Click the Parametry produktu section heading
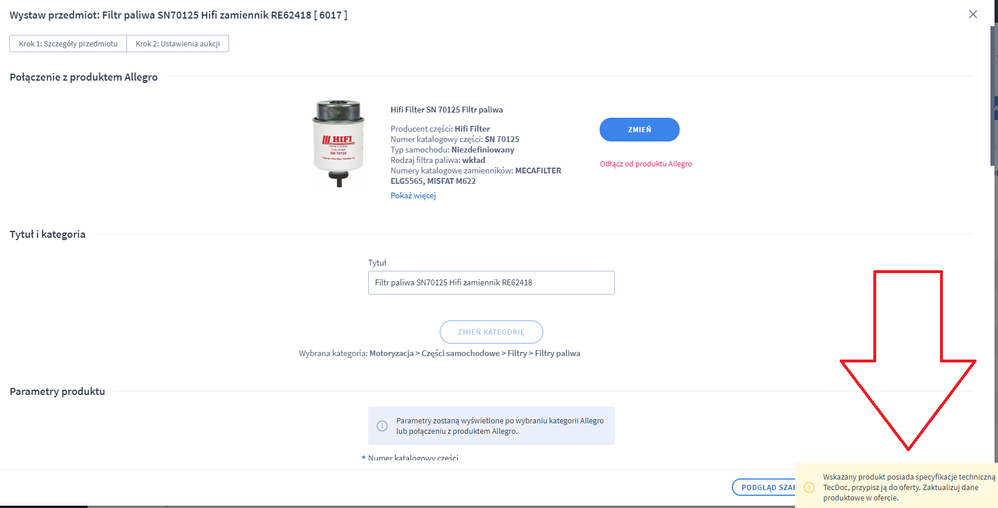Image resolution: width=998 pixels, height=508 pixels. 57,392
